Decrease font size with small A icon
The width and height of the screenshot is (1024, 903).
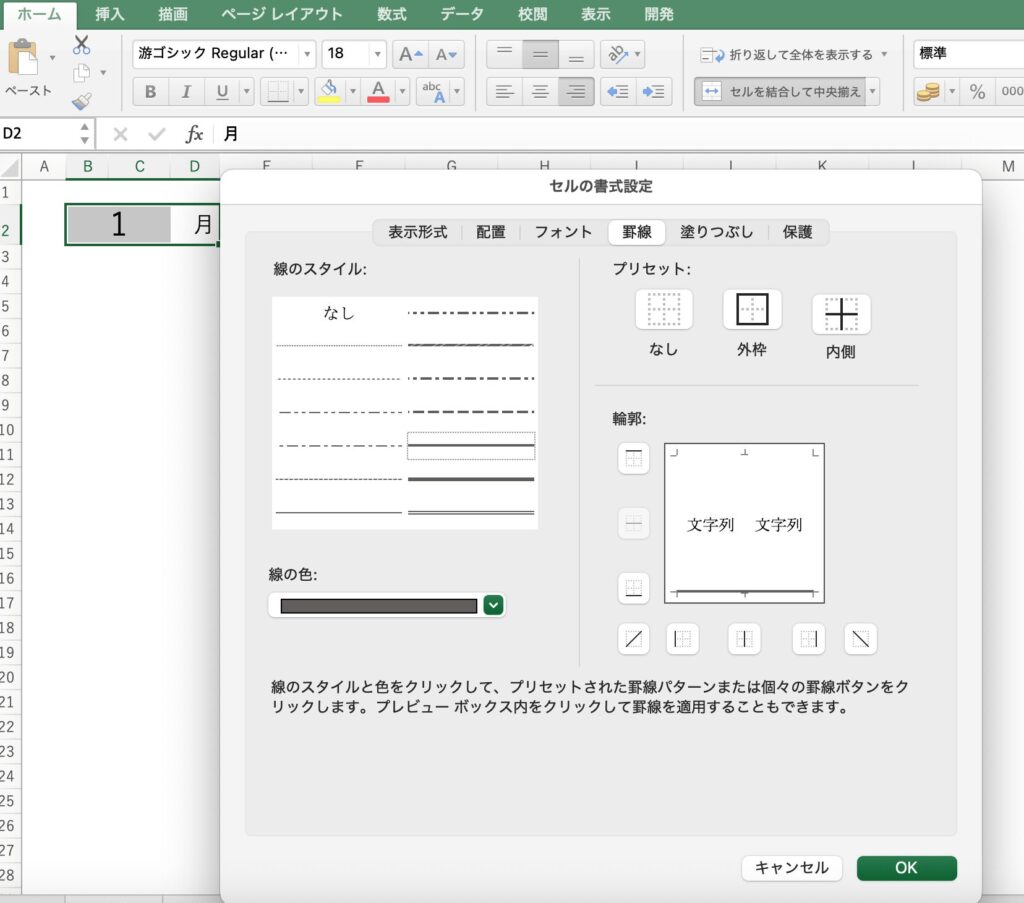point(447,54)
